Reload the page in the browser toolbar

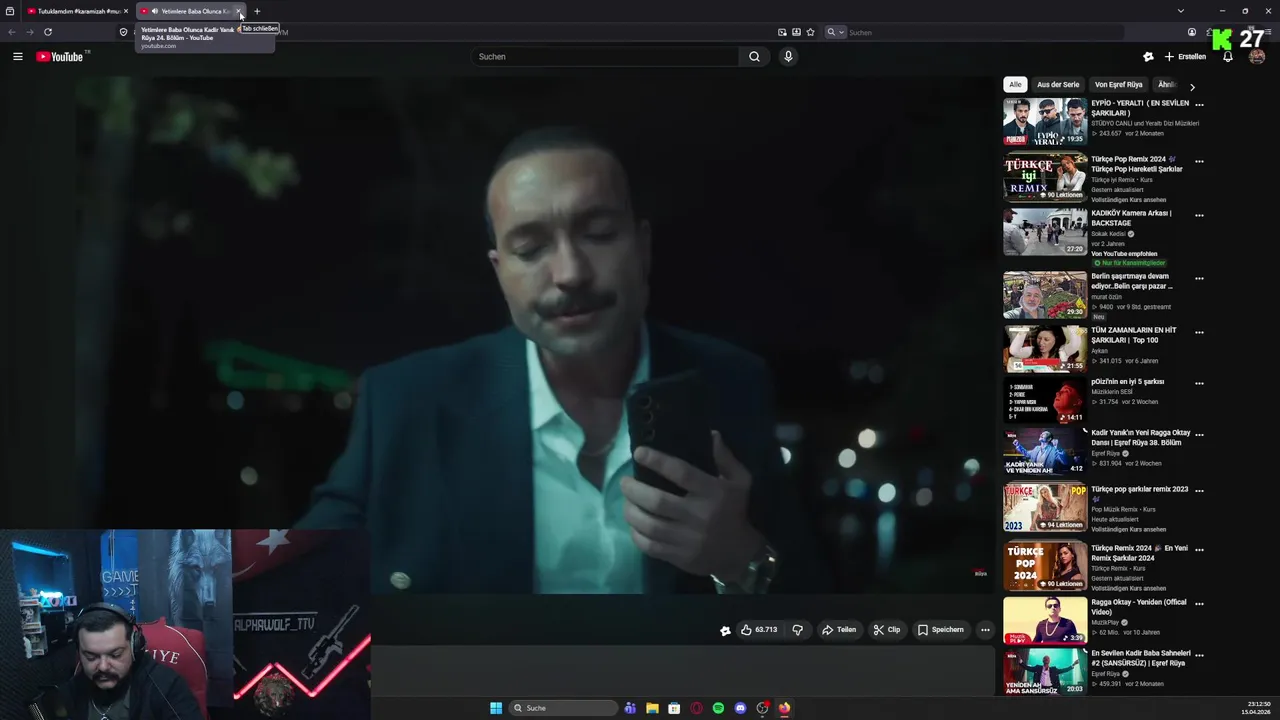click(47, 32)
